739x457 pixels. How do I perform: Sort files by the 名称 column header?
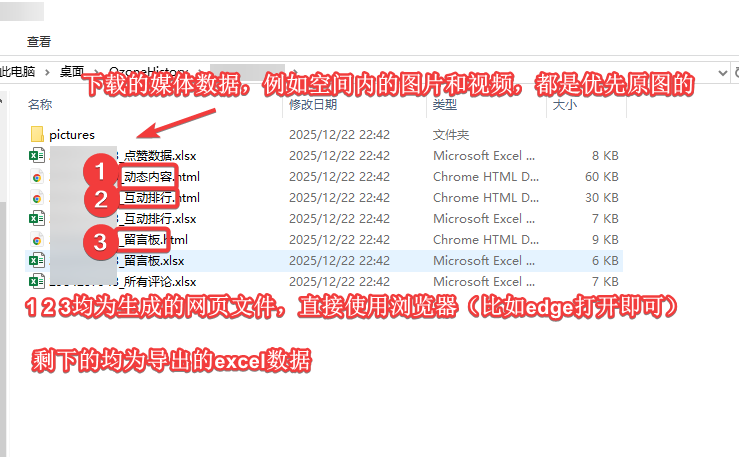coord(40,104)
